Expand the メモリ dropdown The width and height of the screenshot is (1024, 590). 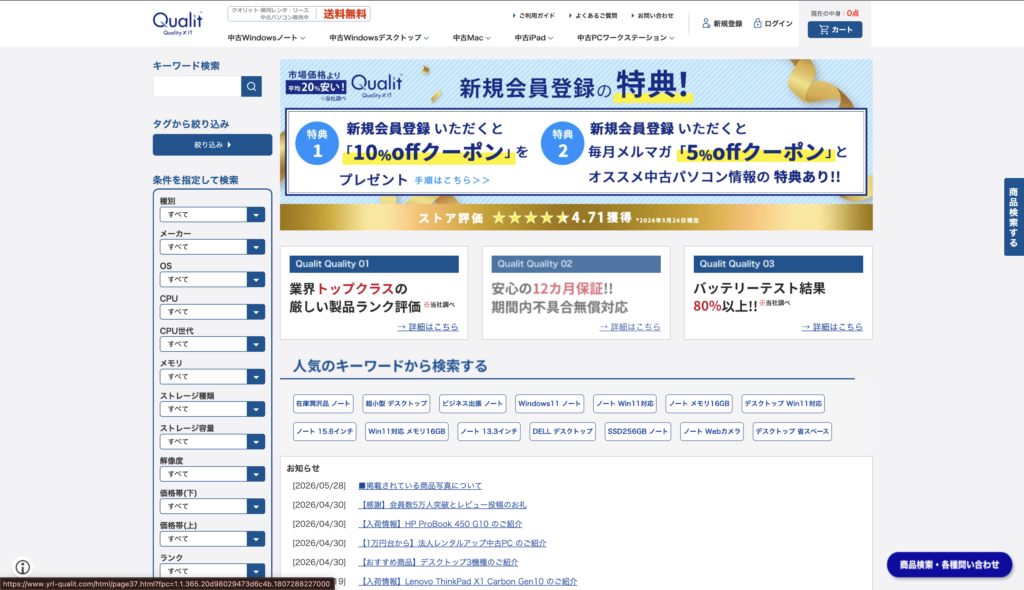tap(212, 376)
